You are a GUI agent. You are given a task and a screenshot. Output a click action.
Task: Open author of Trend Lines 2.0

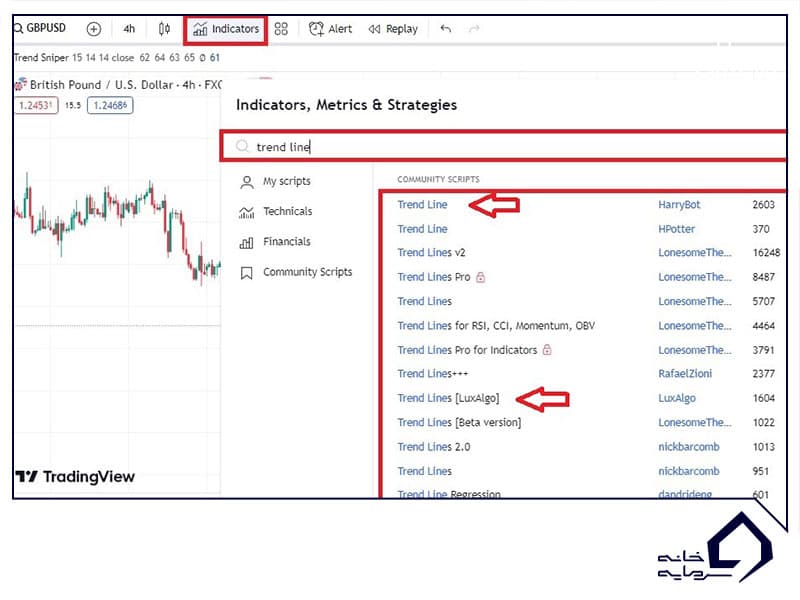(x=689, y=447)
